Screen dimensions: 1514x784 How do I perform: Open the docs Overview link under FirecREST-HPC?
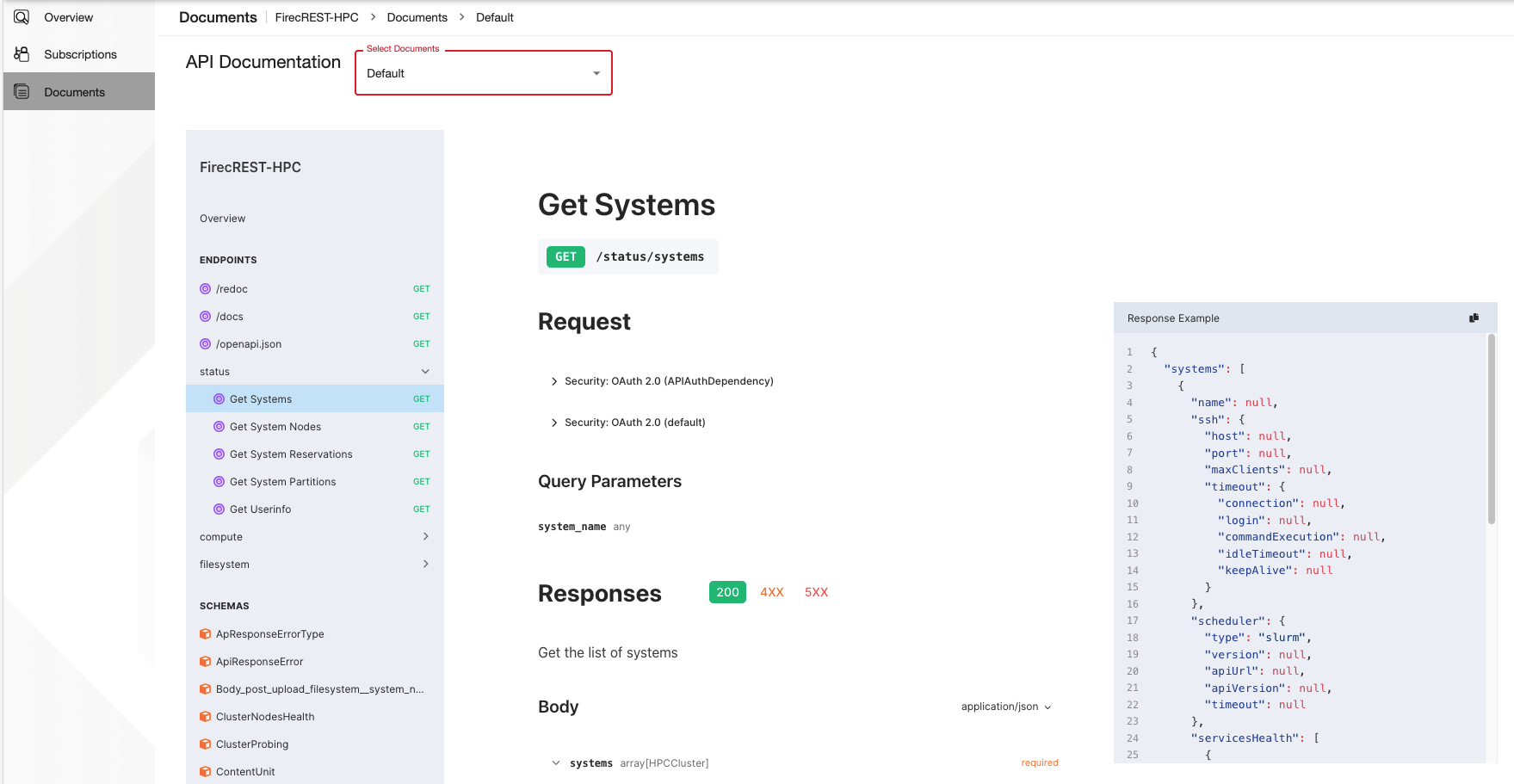point(223,219)
